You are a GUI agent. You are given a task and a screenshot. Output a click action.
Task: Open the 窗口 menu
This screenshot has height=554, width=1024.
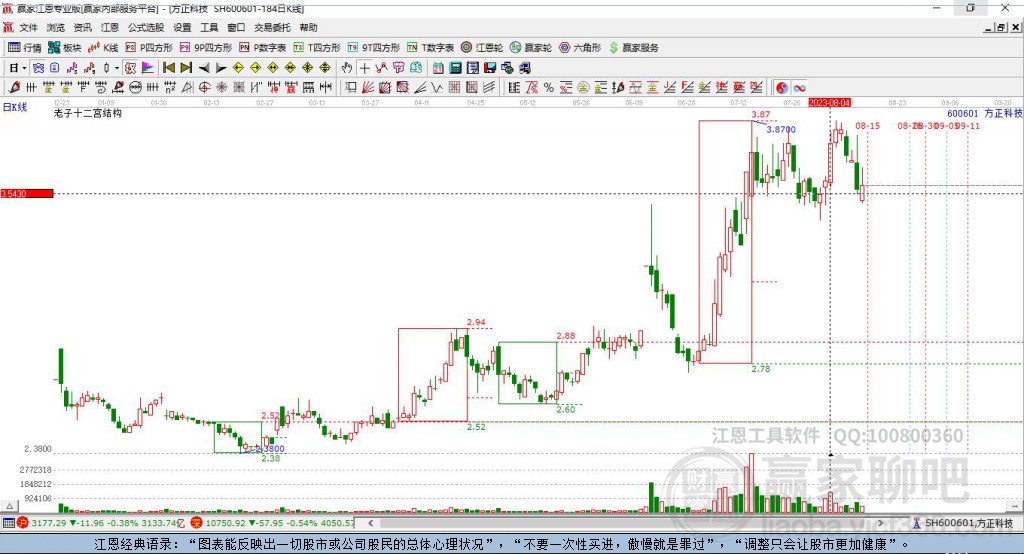[236, 27]
